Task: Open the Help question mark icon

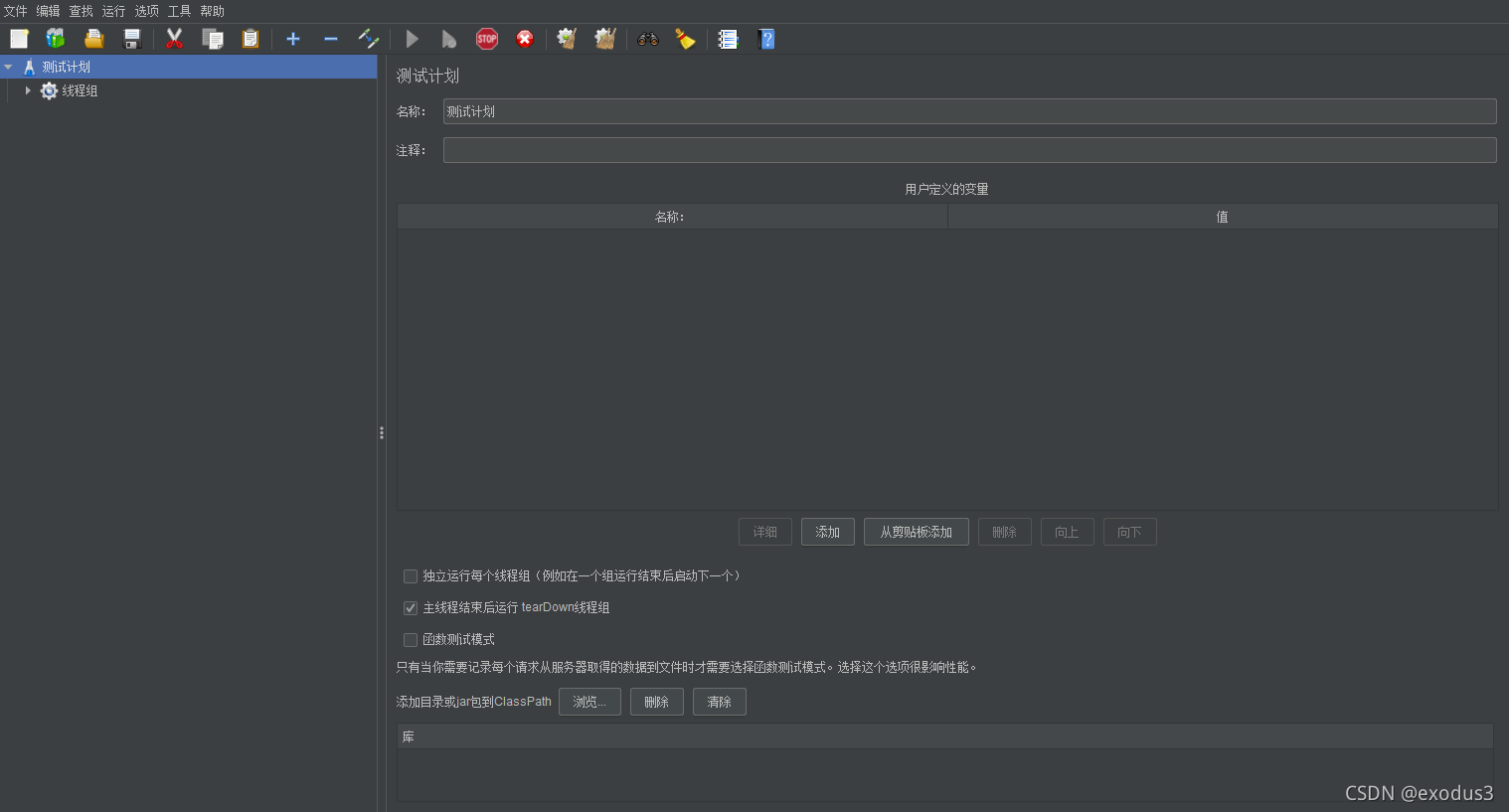Action: point(766,39)
